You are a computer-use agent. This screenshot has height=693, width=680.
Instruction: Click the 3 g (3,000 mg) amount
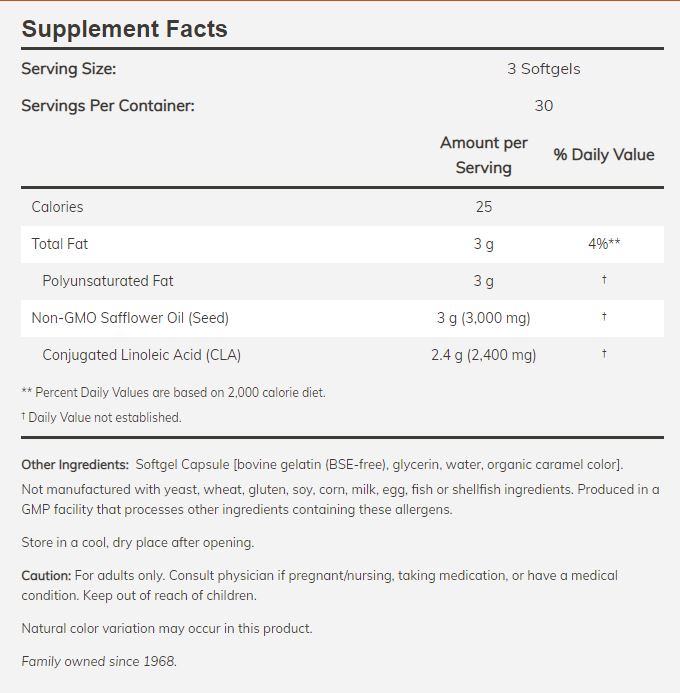pos(483,318)
